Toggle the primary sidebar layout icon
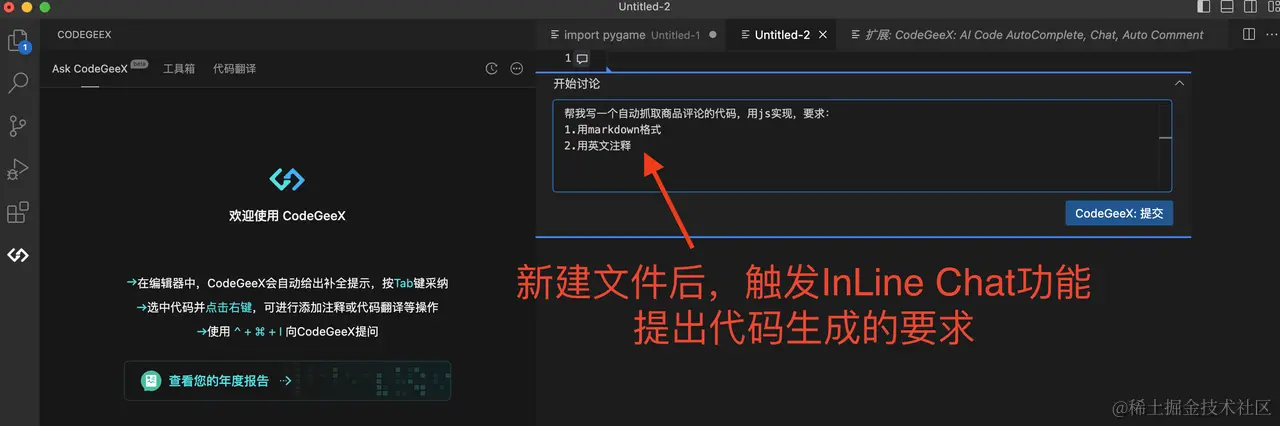 1203,7
